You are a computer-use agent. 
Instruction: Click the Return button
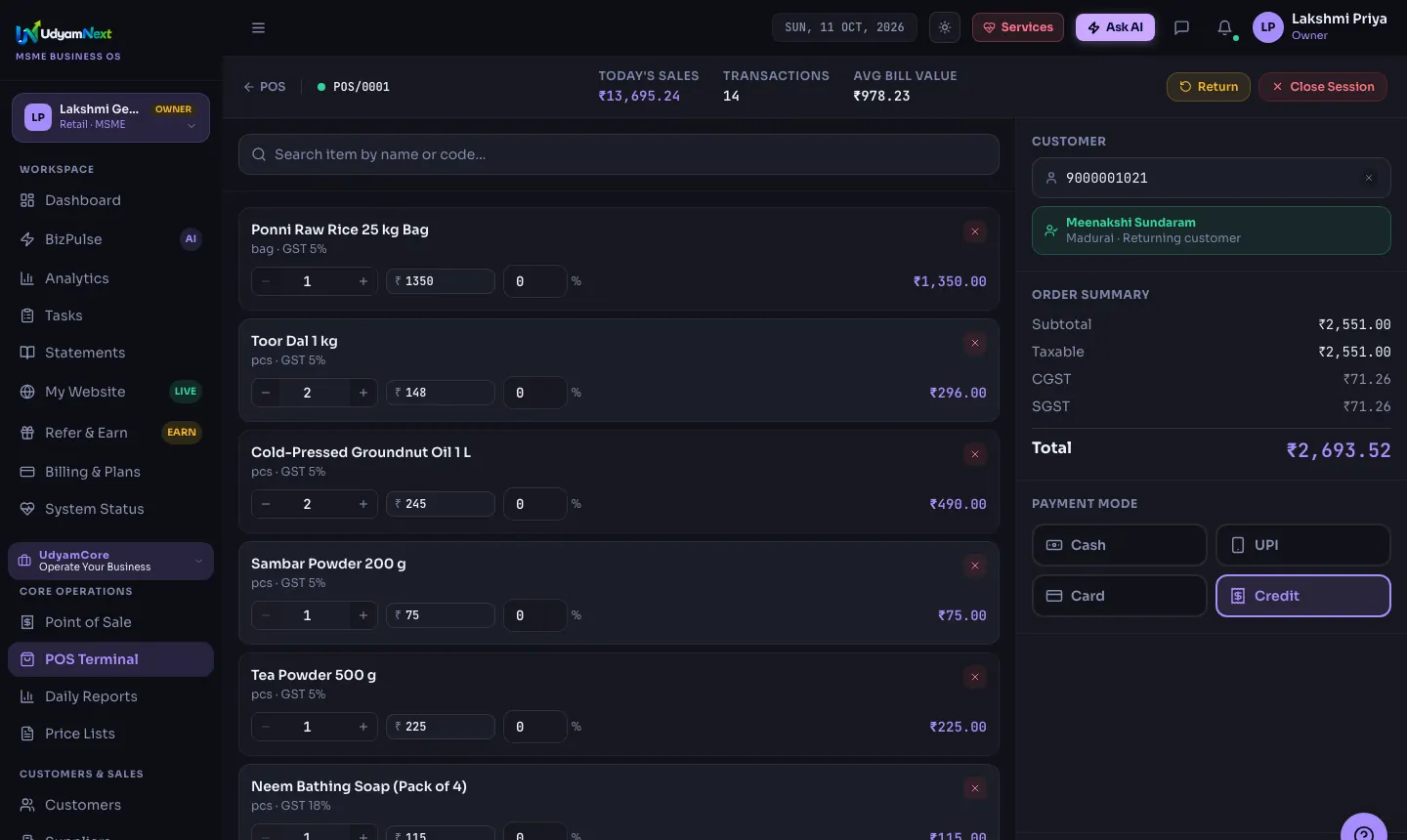(x=1208, y=86)
